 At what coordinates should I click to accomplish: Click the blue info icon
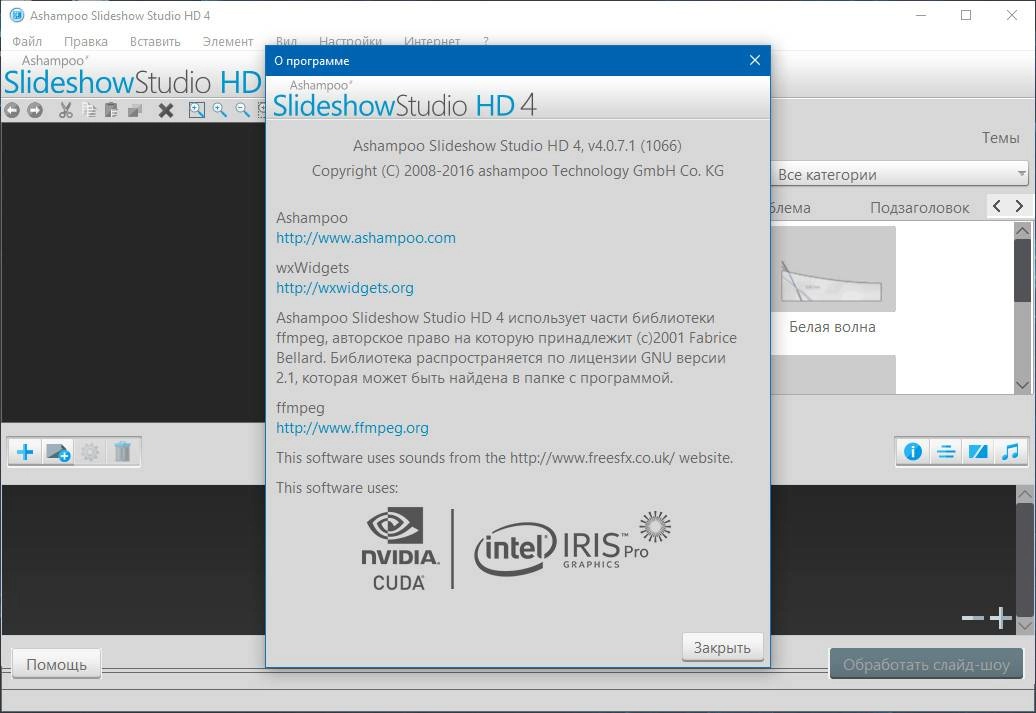pyautogui.click(x=913, y=452)
